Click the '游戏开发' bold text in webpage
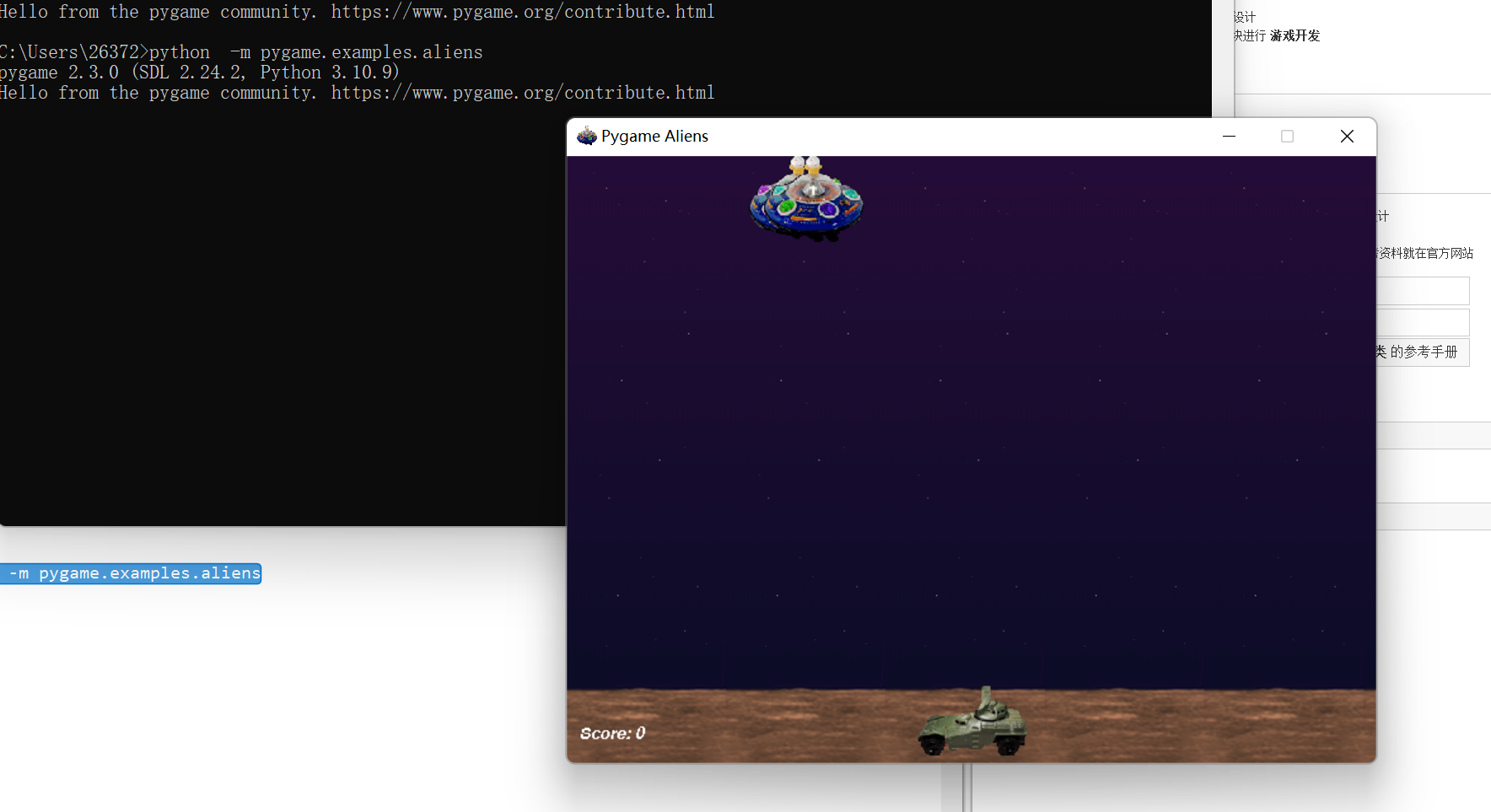 point(1295,35)
